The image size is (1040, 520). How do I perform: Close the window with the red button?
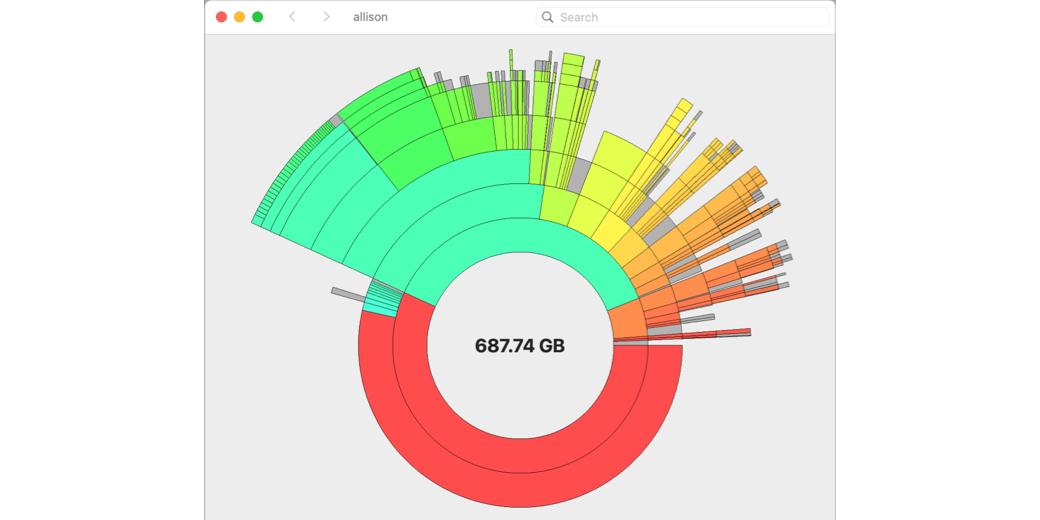(222, 17)
